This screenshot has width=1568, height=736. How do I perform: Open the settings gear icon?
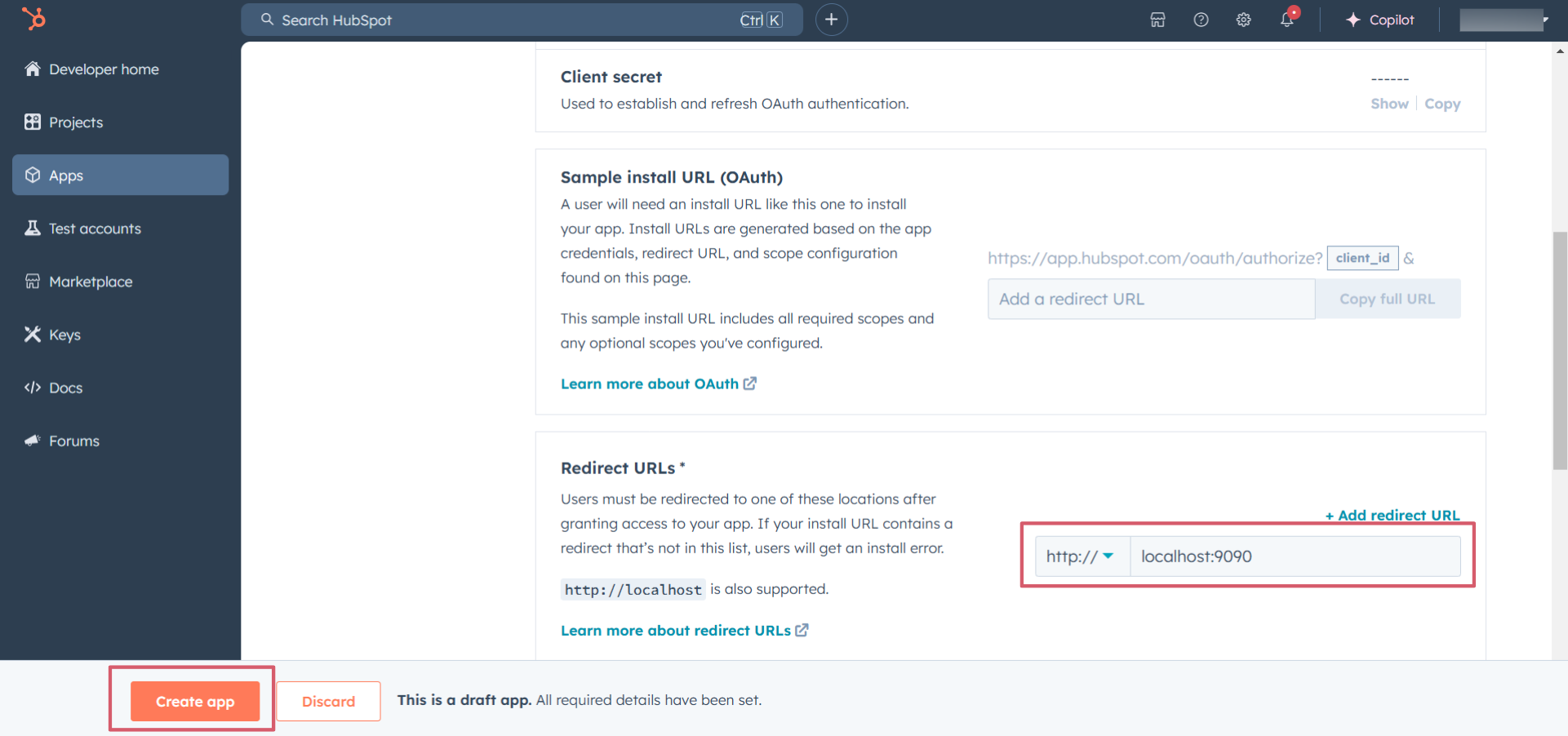[x=1243, y=20]
